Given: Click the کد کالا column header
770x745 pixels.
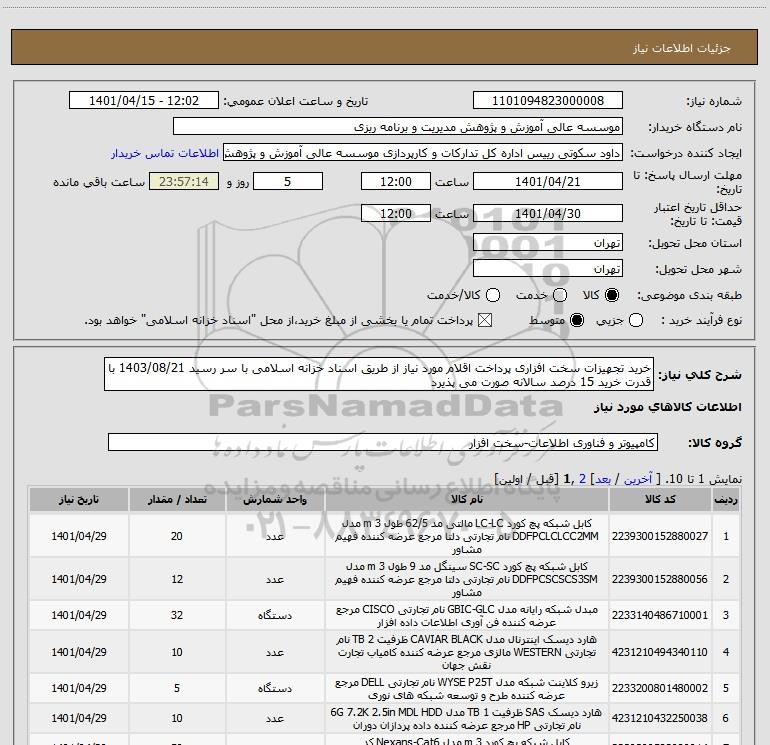Looking at the screenshot, I should (660, 499).
